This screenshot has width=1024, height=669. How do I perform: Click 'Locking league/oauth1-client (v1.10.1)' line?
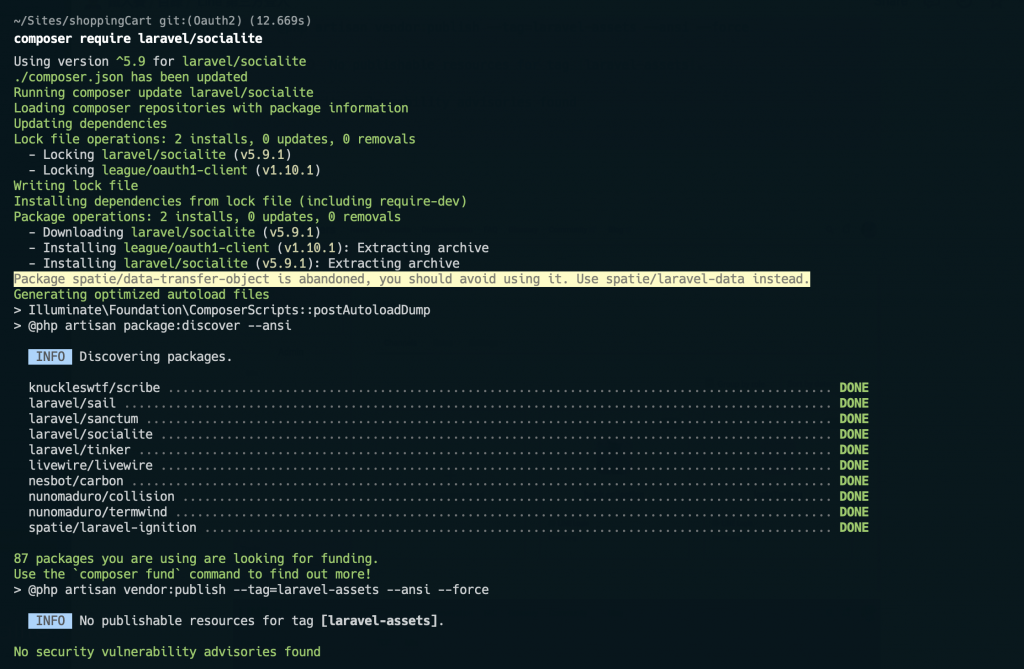[x=174, y=171]
